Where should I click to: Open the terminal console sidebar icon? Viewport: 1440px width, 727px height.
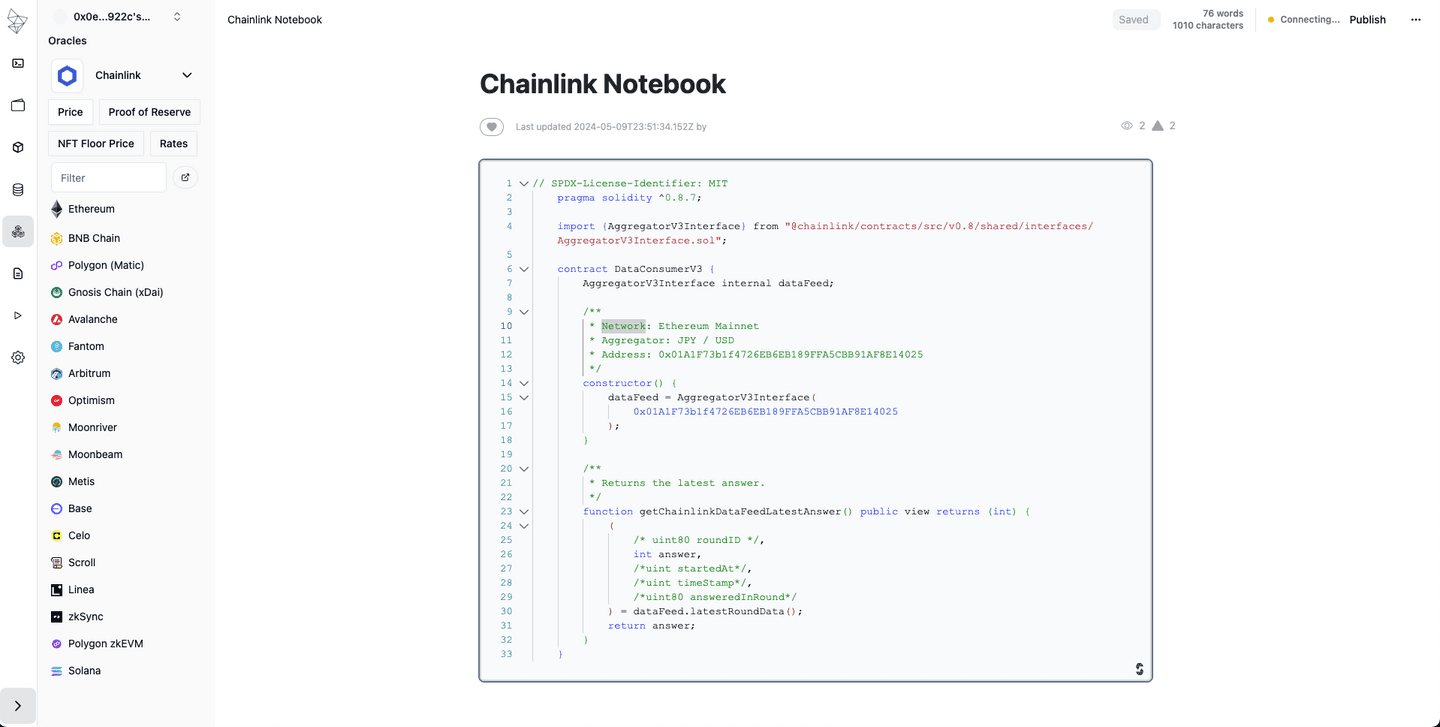coord(18,63)
